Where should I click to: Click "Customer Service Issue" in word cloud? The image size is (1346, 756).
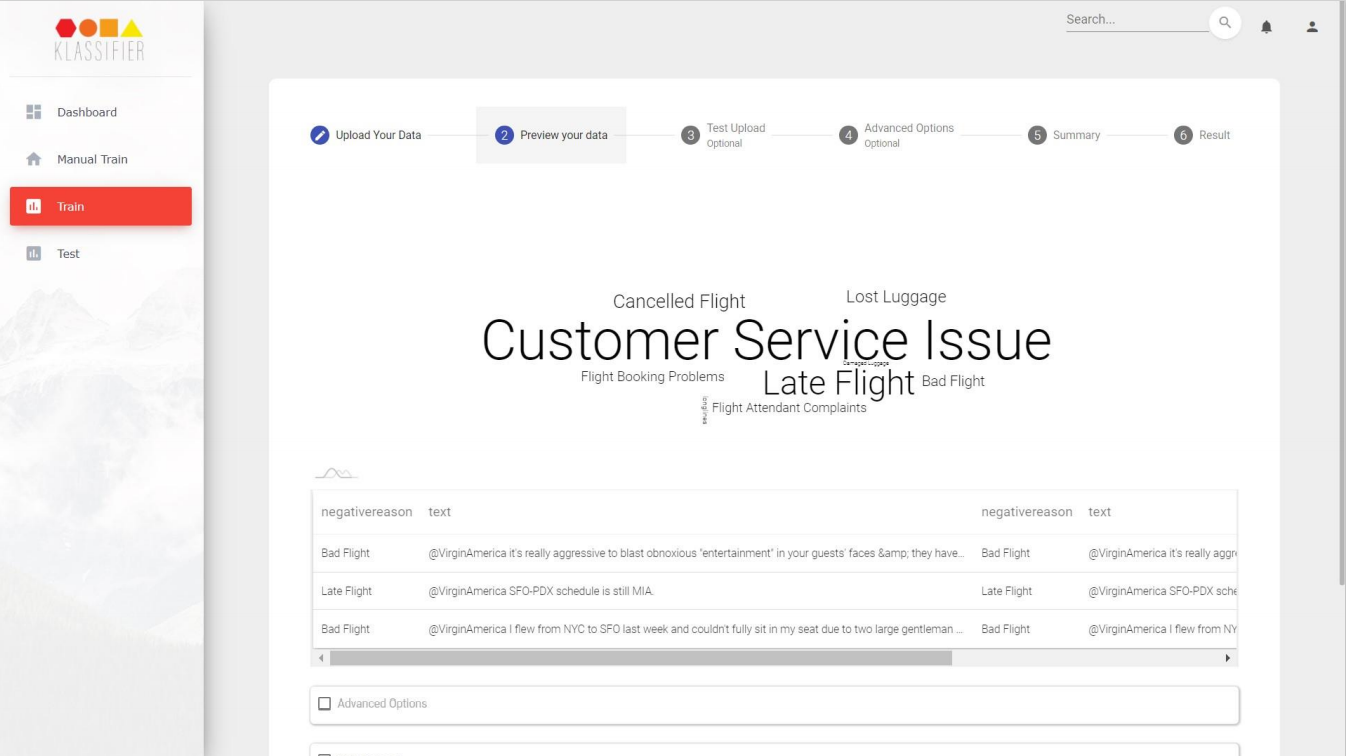pos(766,340)
